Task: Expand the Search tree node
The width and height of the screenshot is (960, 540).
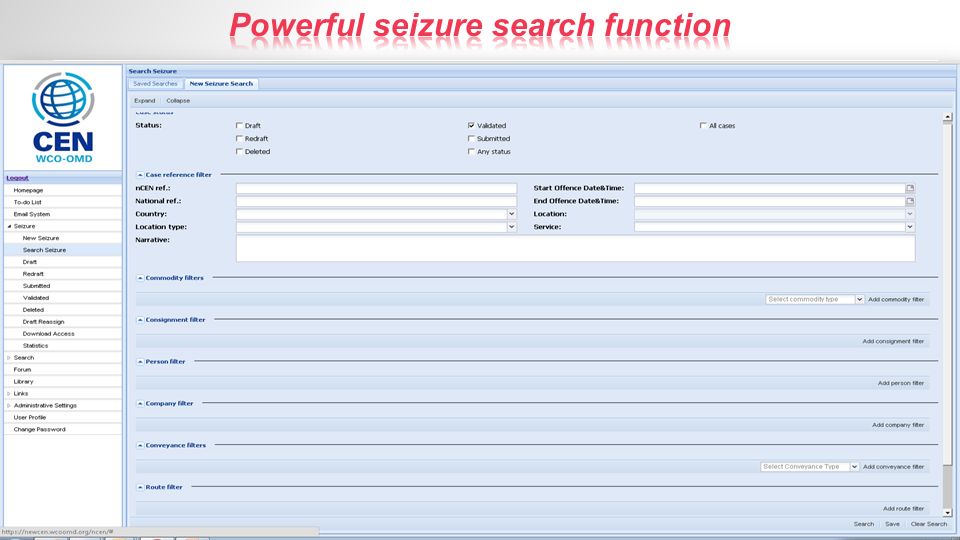Action: click(9, 358)
